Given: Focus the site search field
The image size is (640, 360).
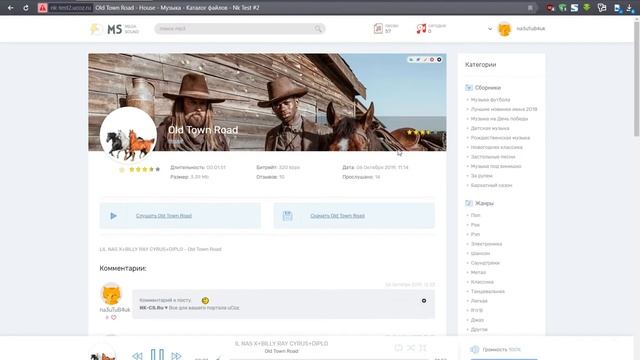Looking at the screenshot, I should coord(240,29).
